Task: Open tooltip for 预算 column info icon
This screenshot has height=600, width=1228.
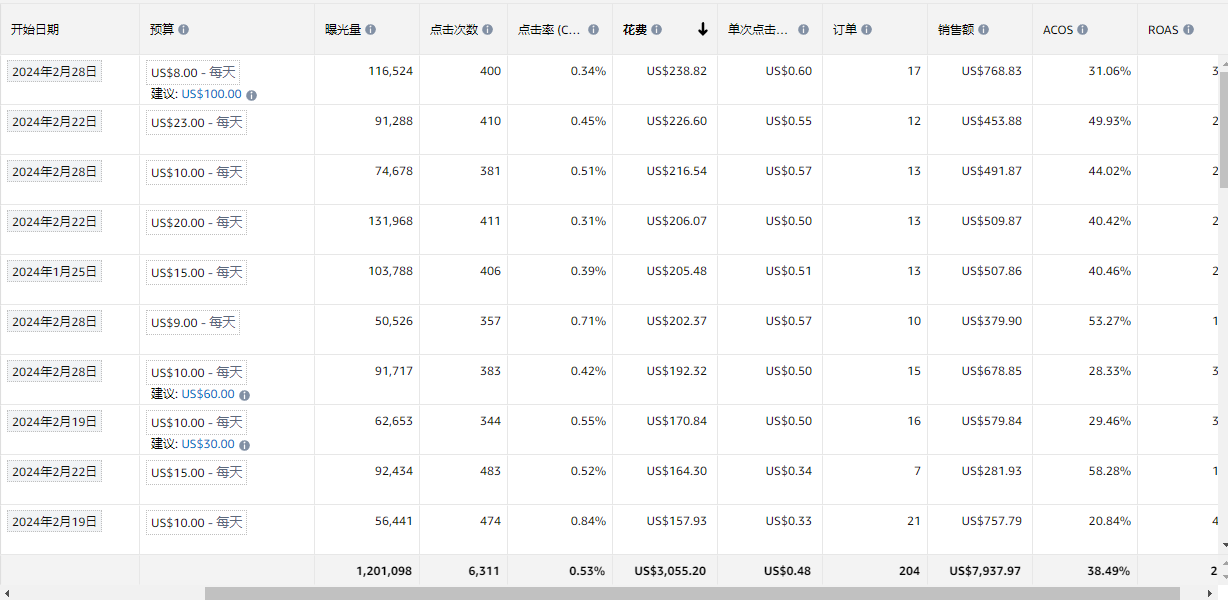Action: (185, 30)
